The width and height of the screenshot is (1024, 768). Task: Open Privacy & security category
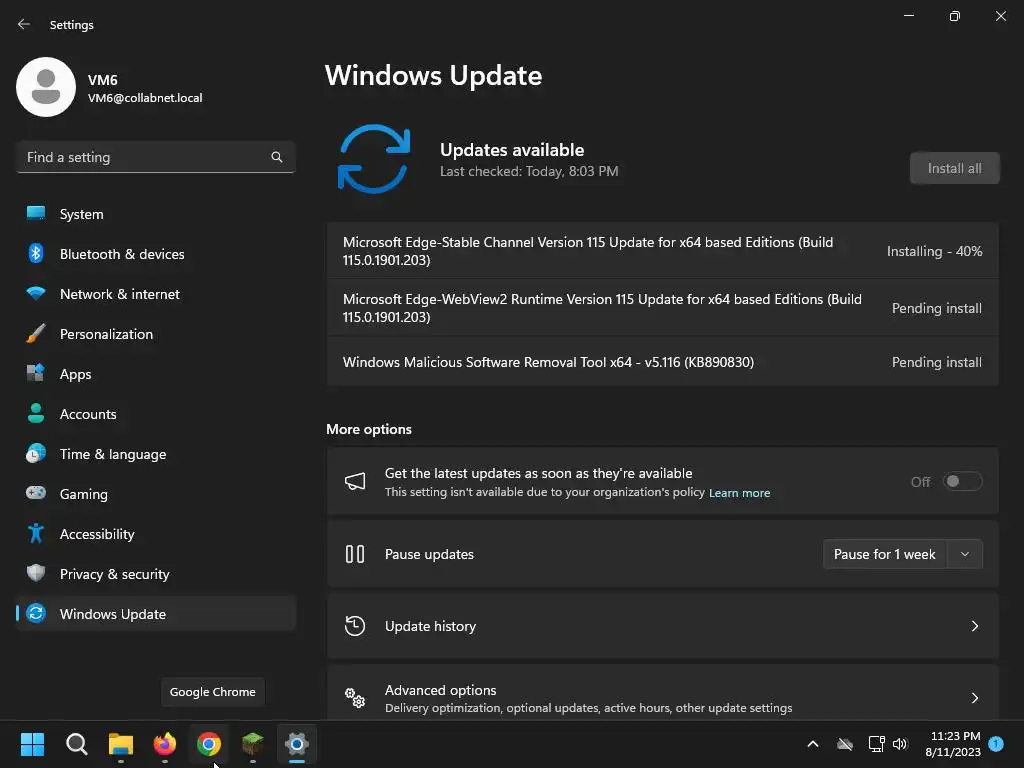(155, 574)
